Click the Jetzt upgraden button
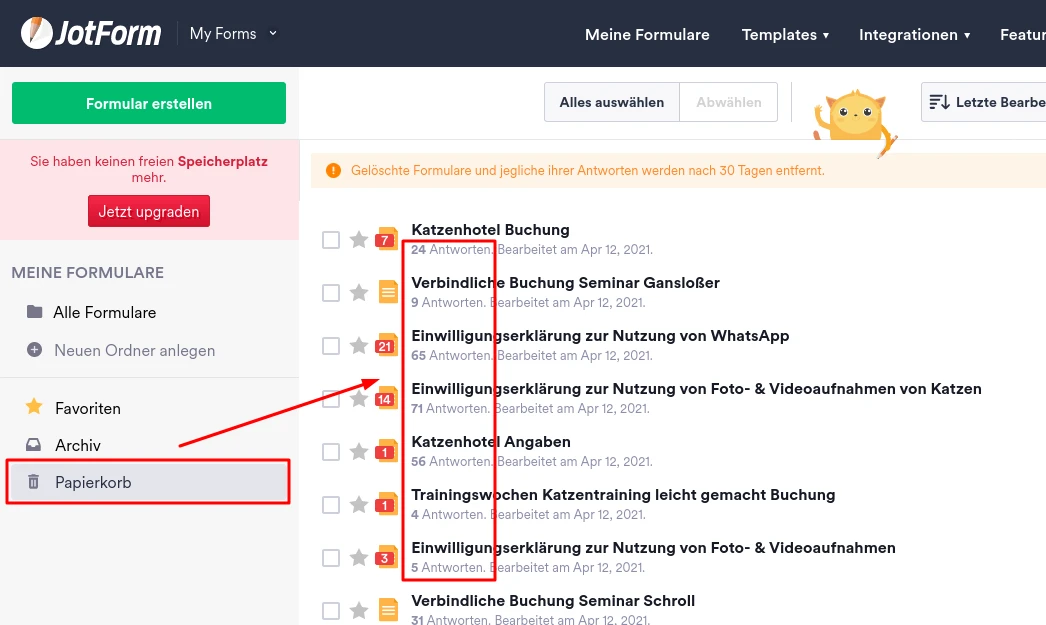This screenshot has width=1046, height=625. click(x=149, y=211)
